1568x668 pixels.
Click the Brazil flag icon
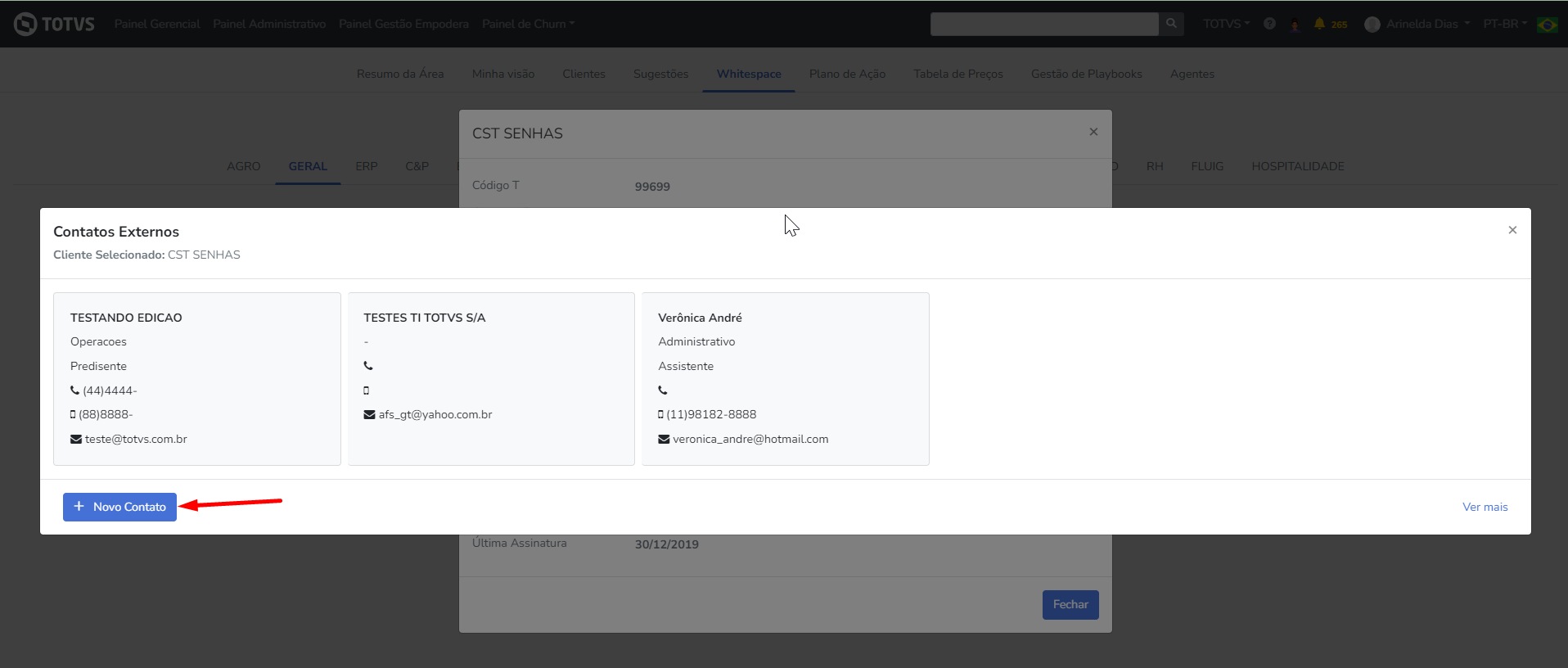pyautogui.click(x=1547, y=25)
